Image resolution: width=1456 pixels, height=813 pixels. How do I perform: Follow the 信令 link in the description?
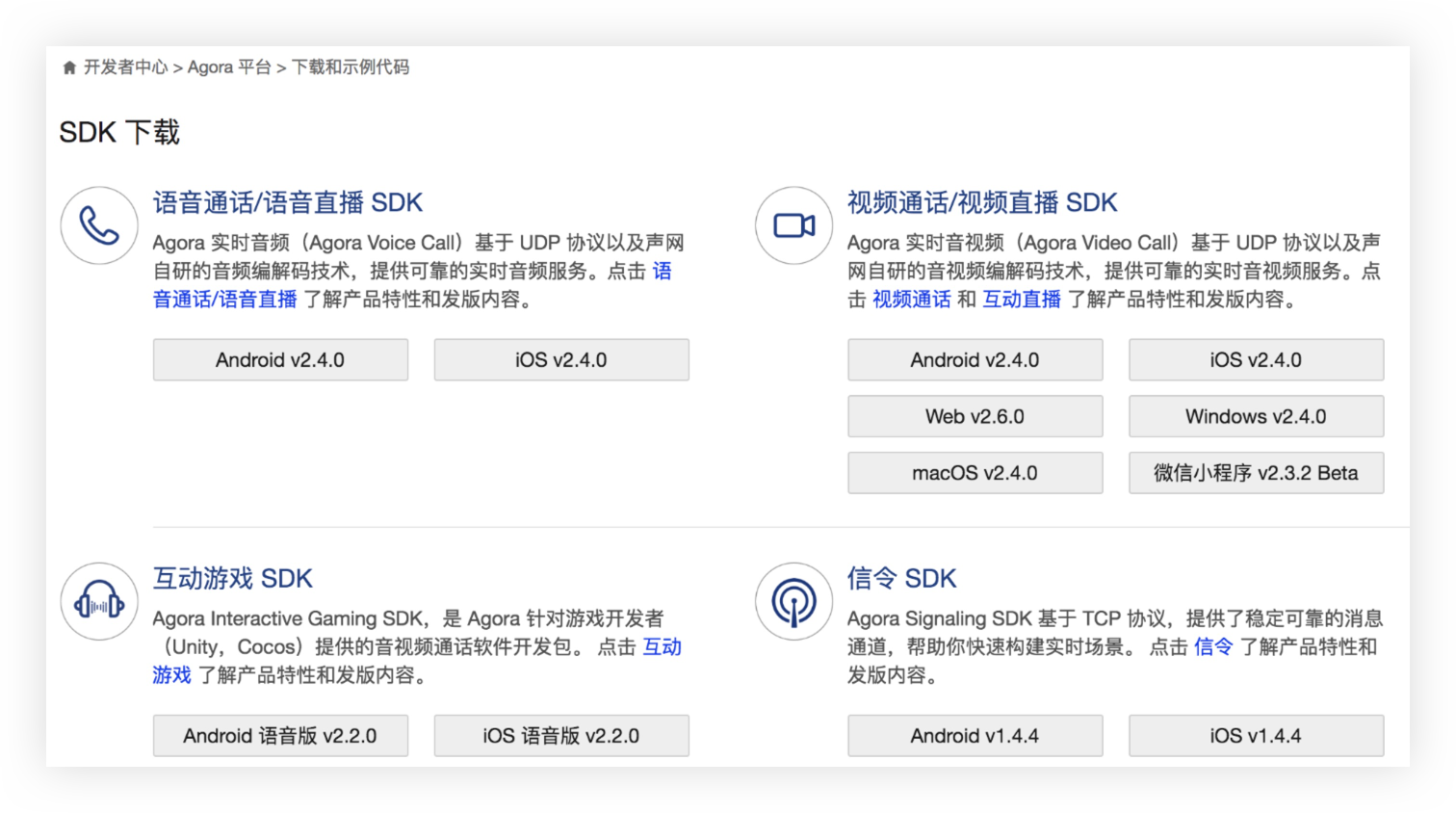pos(1213,646)
